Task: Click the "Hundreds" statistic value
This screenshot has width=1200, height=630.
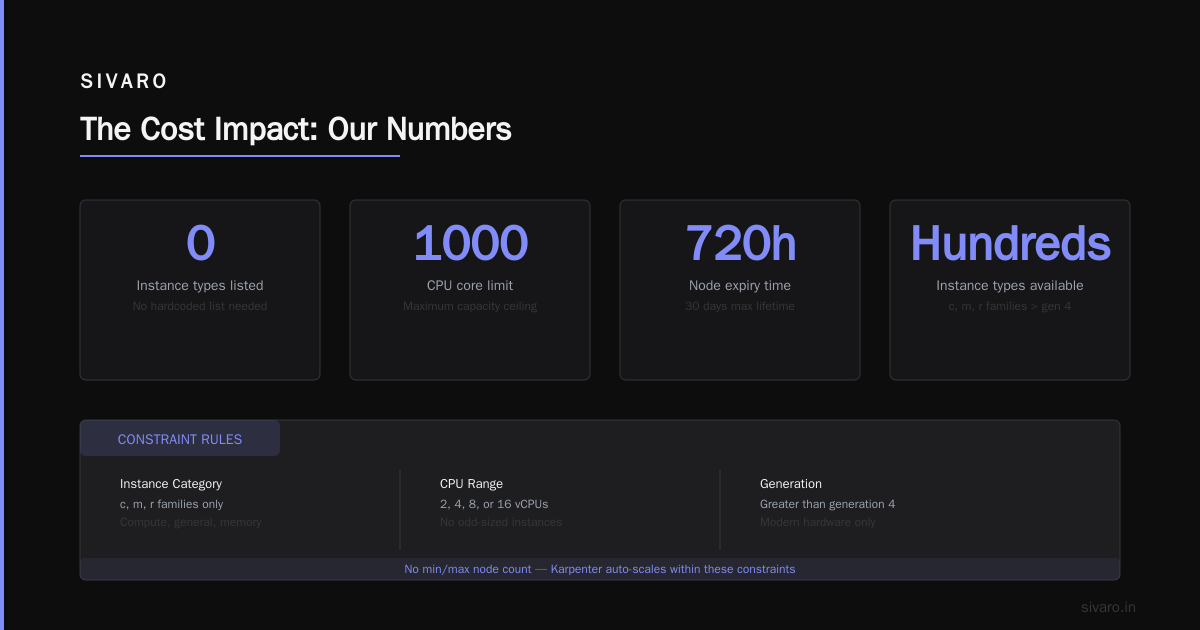Action: tap(1010, 243)
